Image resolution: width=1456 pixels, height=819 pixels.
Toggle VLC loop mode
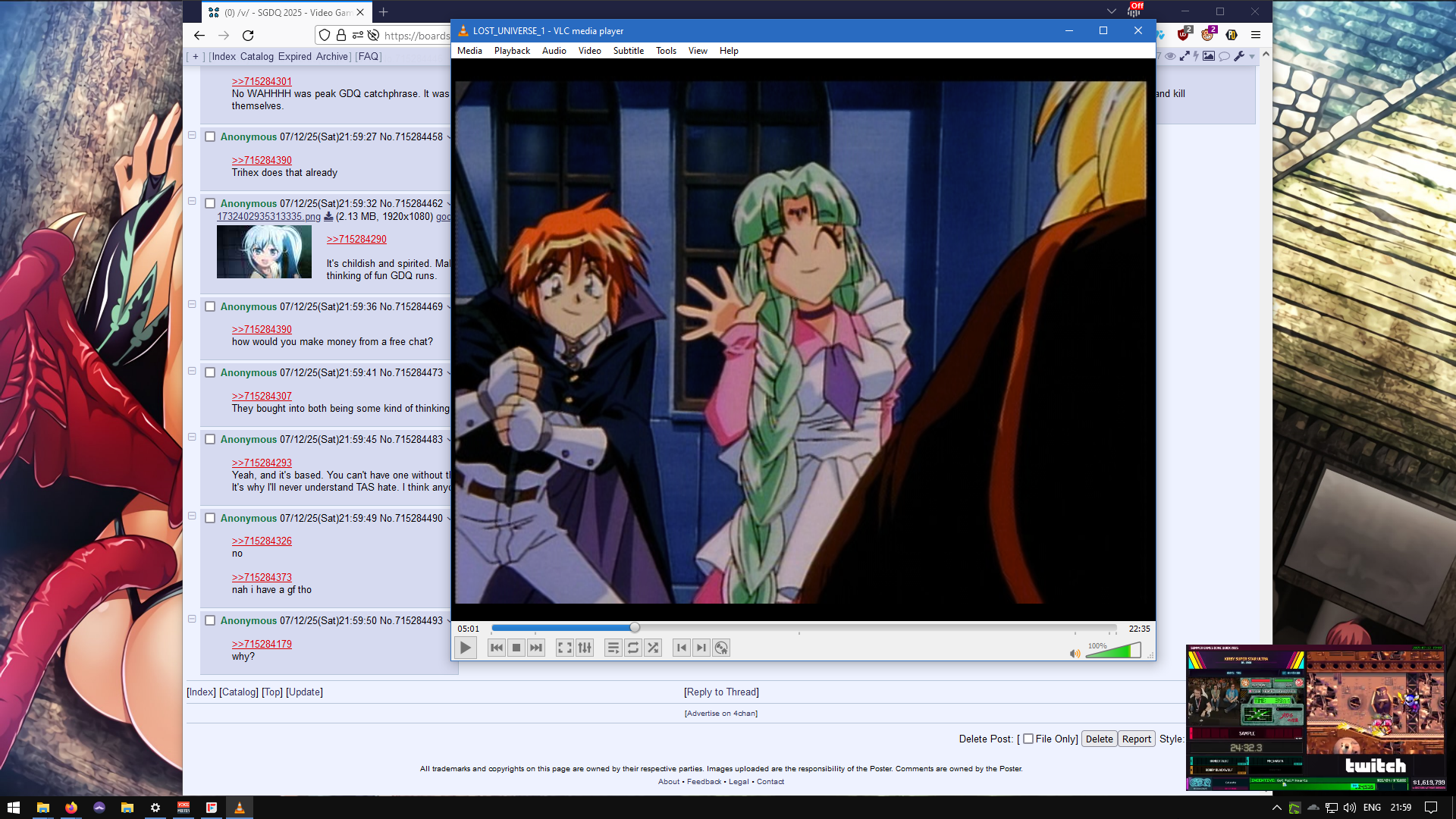633,648
